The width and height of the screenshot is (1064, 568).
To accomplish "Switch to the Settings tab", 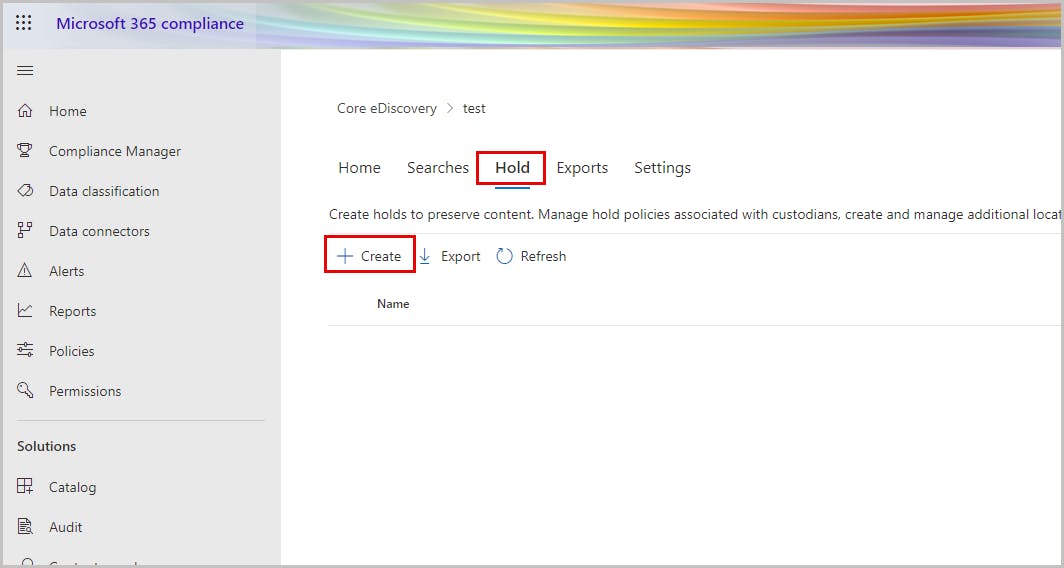I will click(662, 168).
